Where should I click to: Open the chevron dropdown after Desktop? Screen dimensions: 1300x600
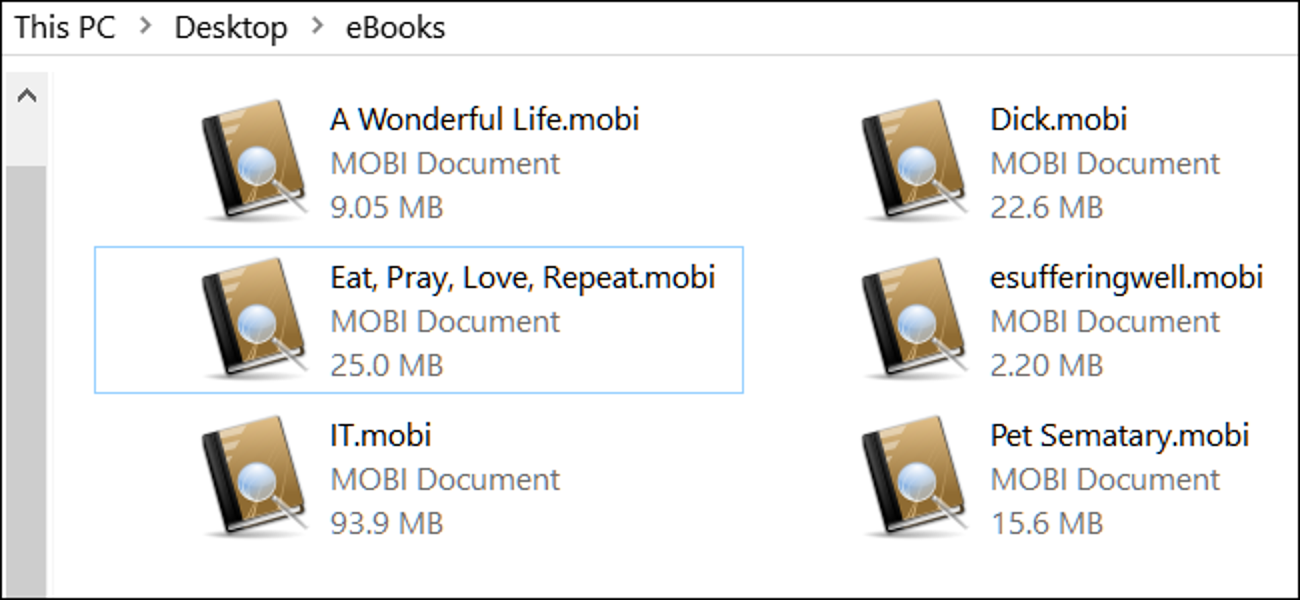[317, 27]
